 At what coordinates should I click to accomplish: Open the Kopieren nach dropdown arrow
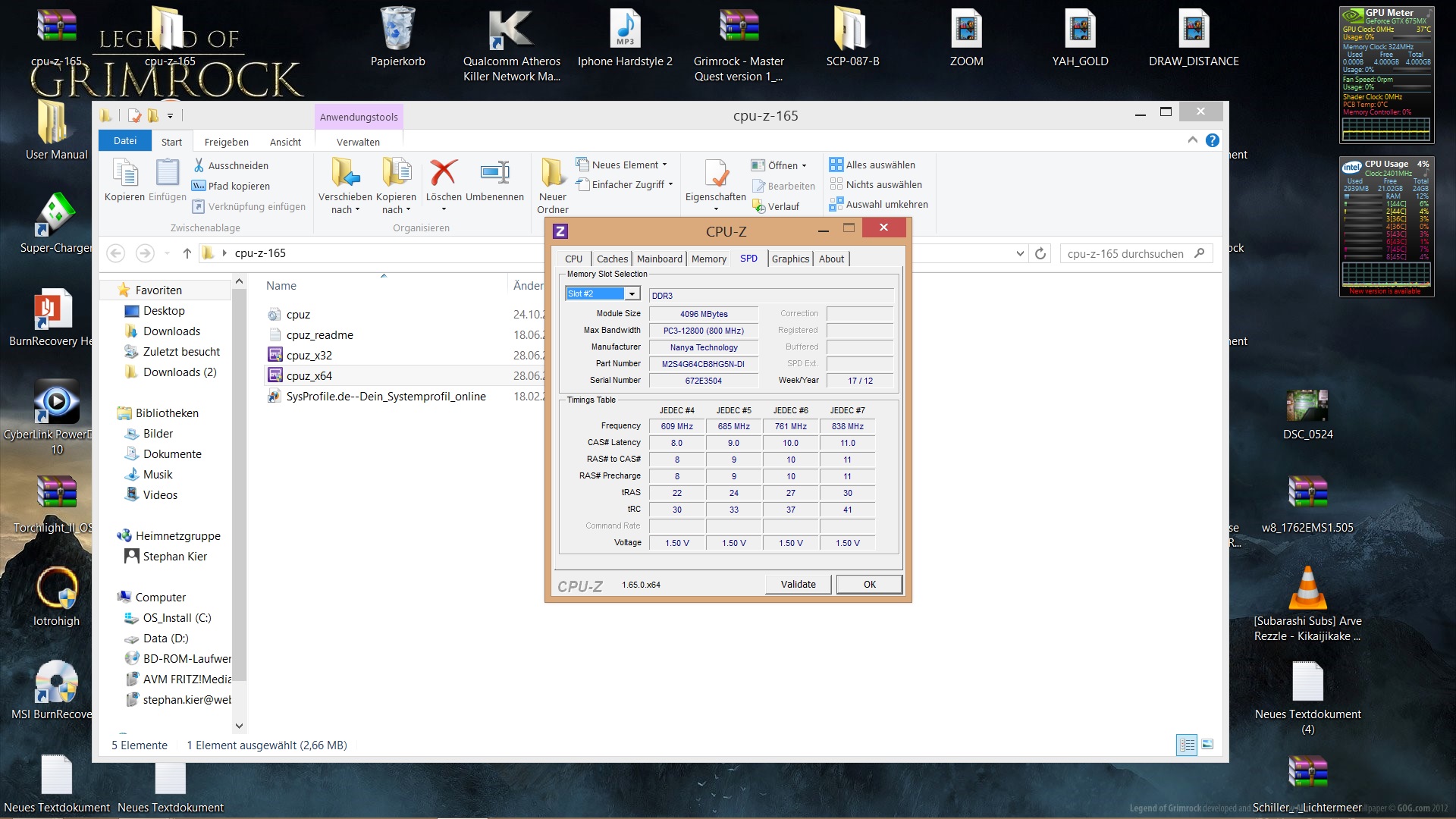[x=408, y=210]
